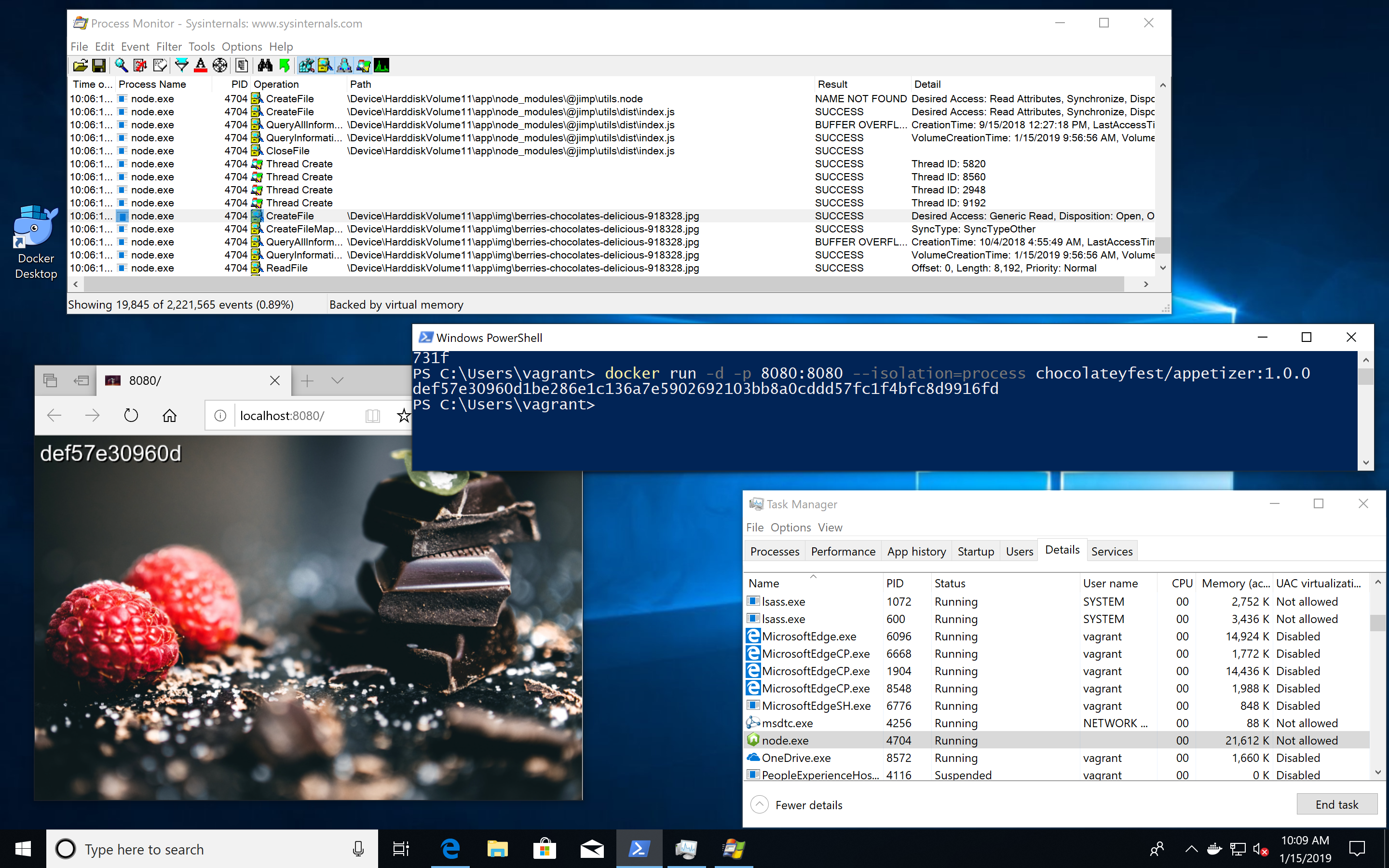The width and height of the screenshot is (1389, 868).
Task: Click the localhost:8080 address bar in Edge
Action: pyautogui.click(x=280, y=415)
